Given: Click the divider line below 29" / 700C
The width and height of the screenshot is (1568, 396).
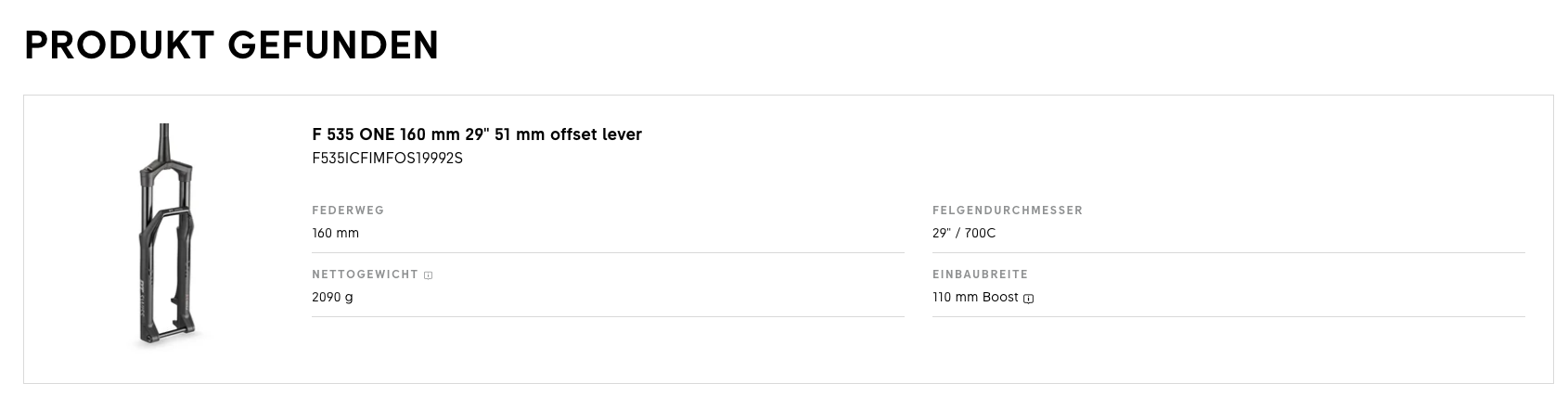Looking at the screenshot, I should 1228,252.
